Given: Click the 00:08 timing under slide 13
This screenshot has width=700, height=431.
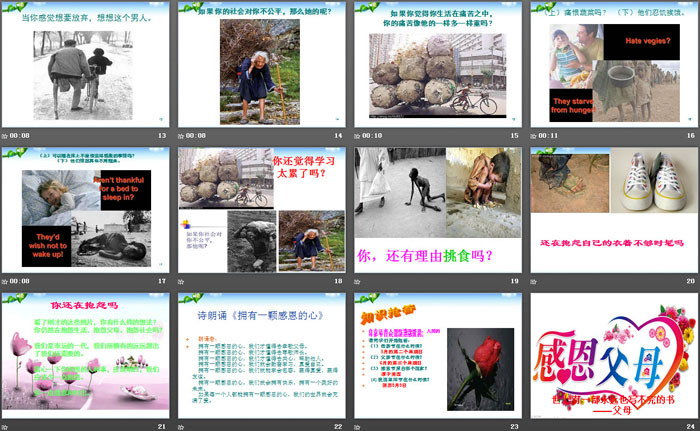Looking at the screenshot, I should tap(20, 135).
